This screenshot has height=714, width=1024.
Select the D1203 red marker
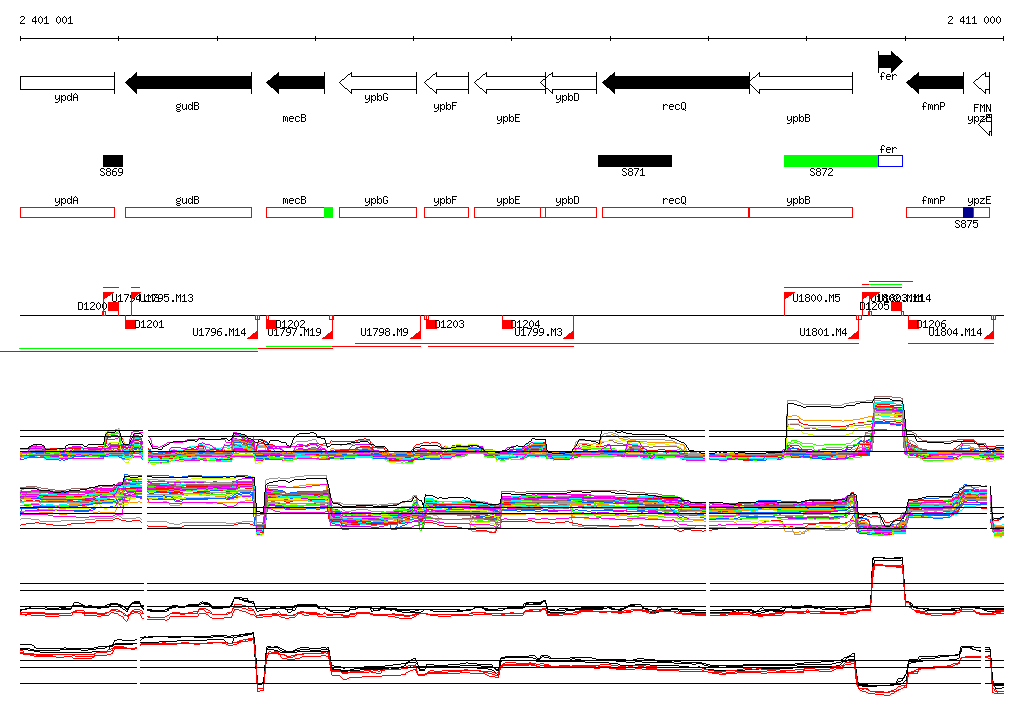(x=431, y=324)
